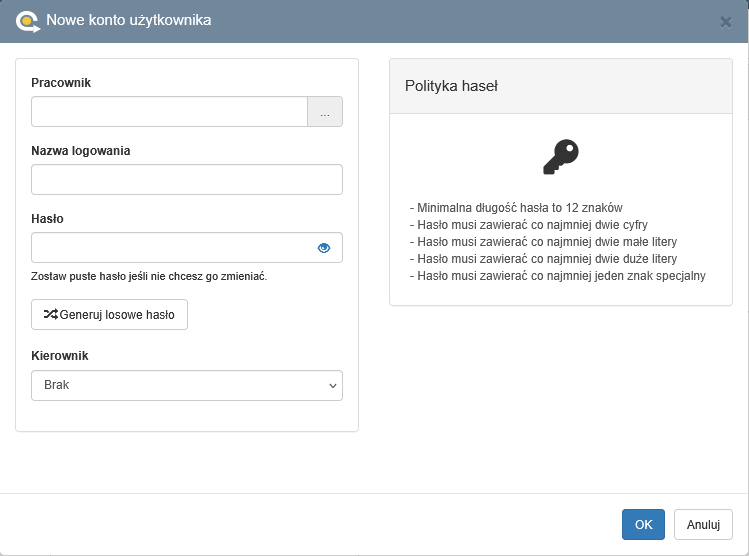The width and height of the screenshot is (749, 556).
Task: Toggle password visibility with the eye icon
Action: [x=324, y=248]
